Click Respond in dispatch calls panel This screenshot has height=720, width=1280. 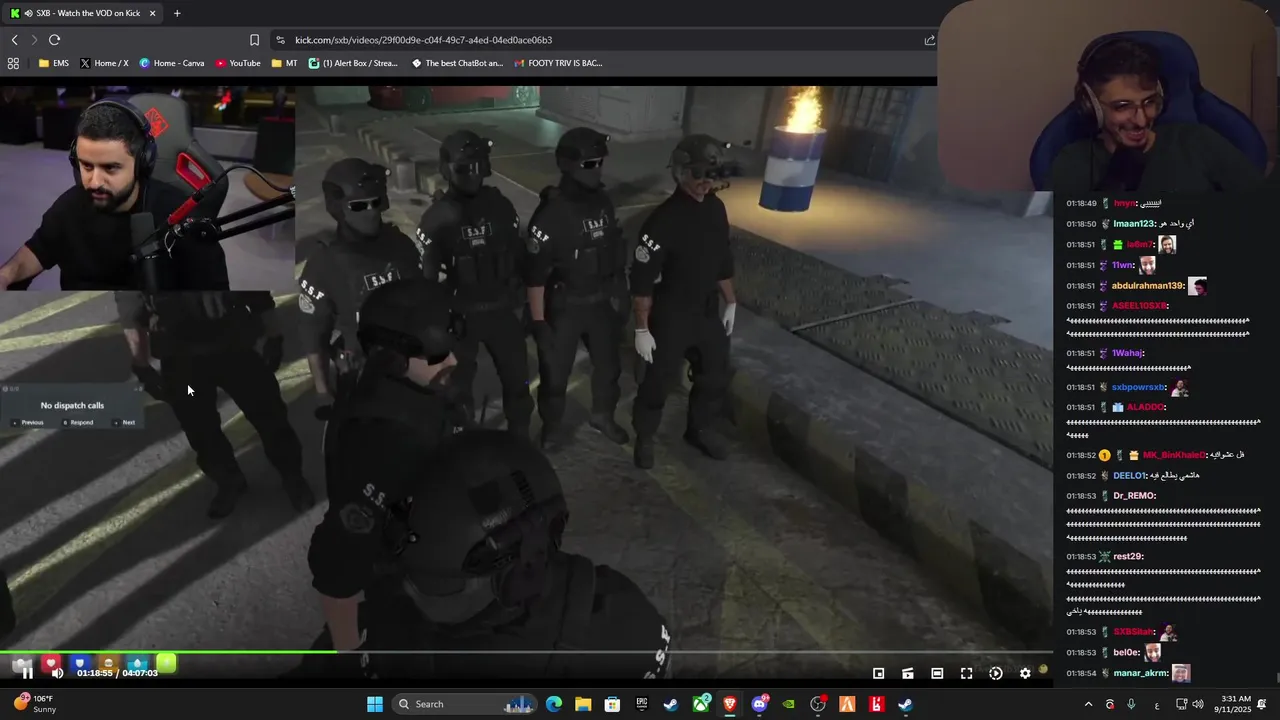(78, 422)
